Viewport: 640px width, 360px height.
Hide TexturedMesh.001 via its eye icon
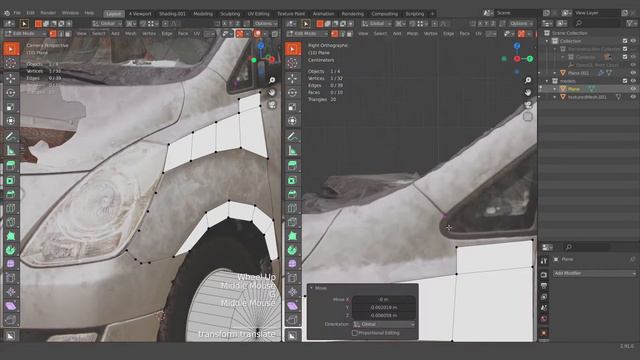point(633,97)
